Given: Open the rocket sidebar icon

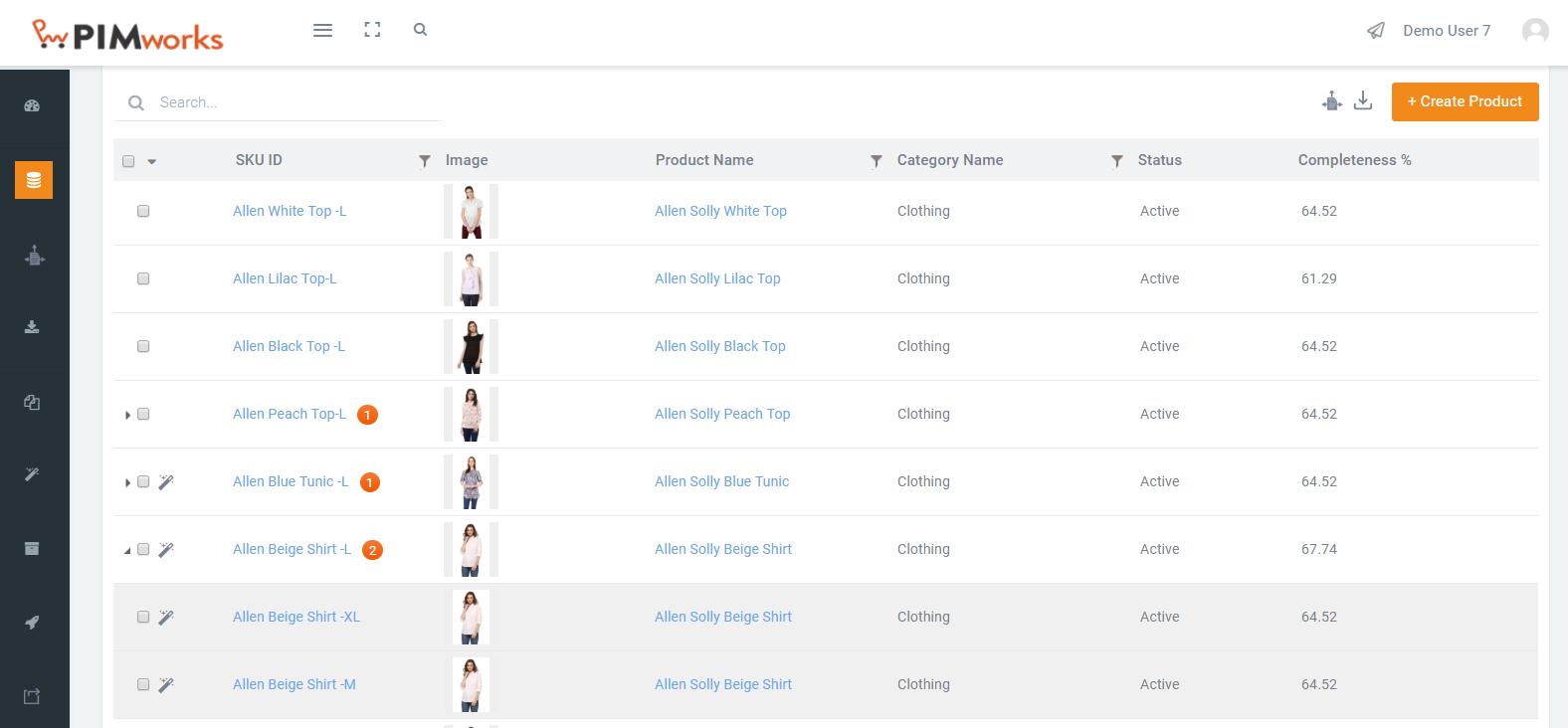Looking at the screenshot, I should pos(32,623).
